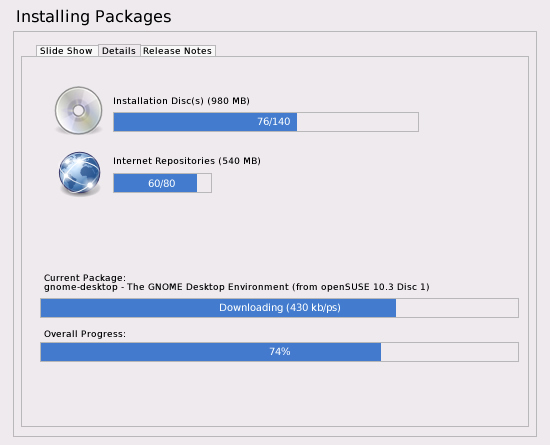
Task: Click the unfilled end of the 60/80 bar
Action: pyautogui.click(x=204, y=183)
